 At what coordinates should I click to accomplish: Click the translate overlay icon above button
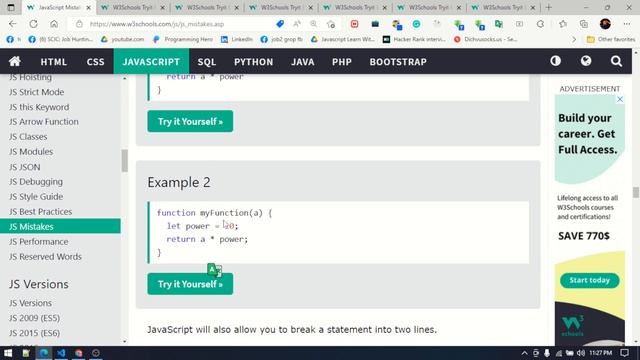coord(214,270)
